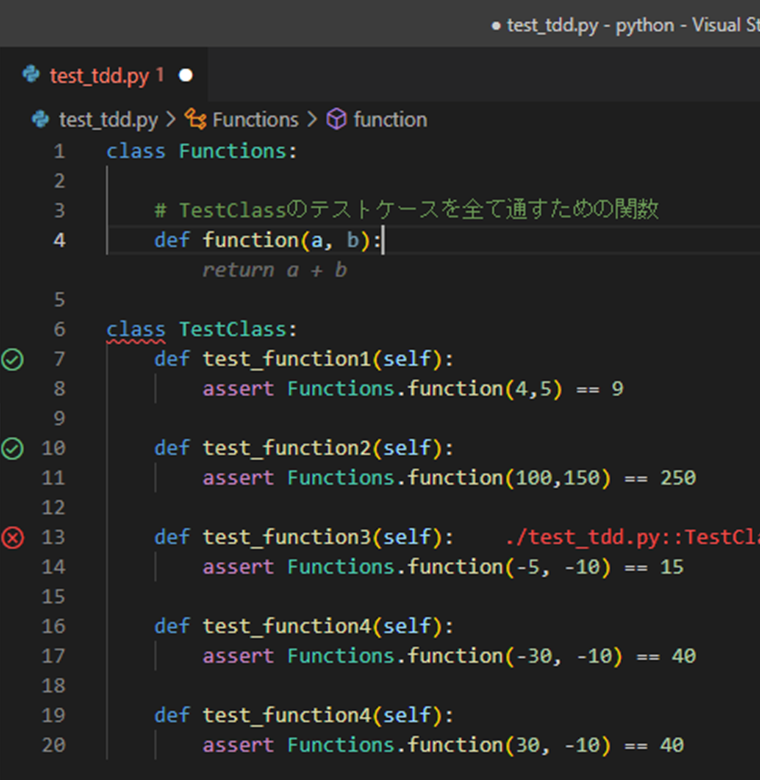Open the function breadcrumb dropdown
760x780 pixels.
(x=390, y=120)
